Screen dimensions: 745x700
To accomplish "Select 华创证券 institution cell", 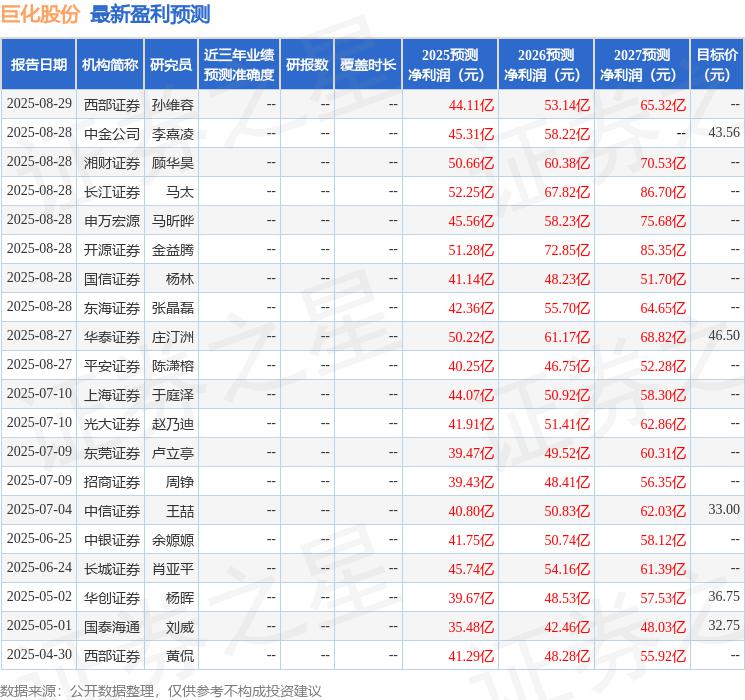I will tap(112, 598).
